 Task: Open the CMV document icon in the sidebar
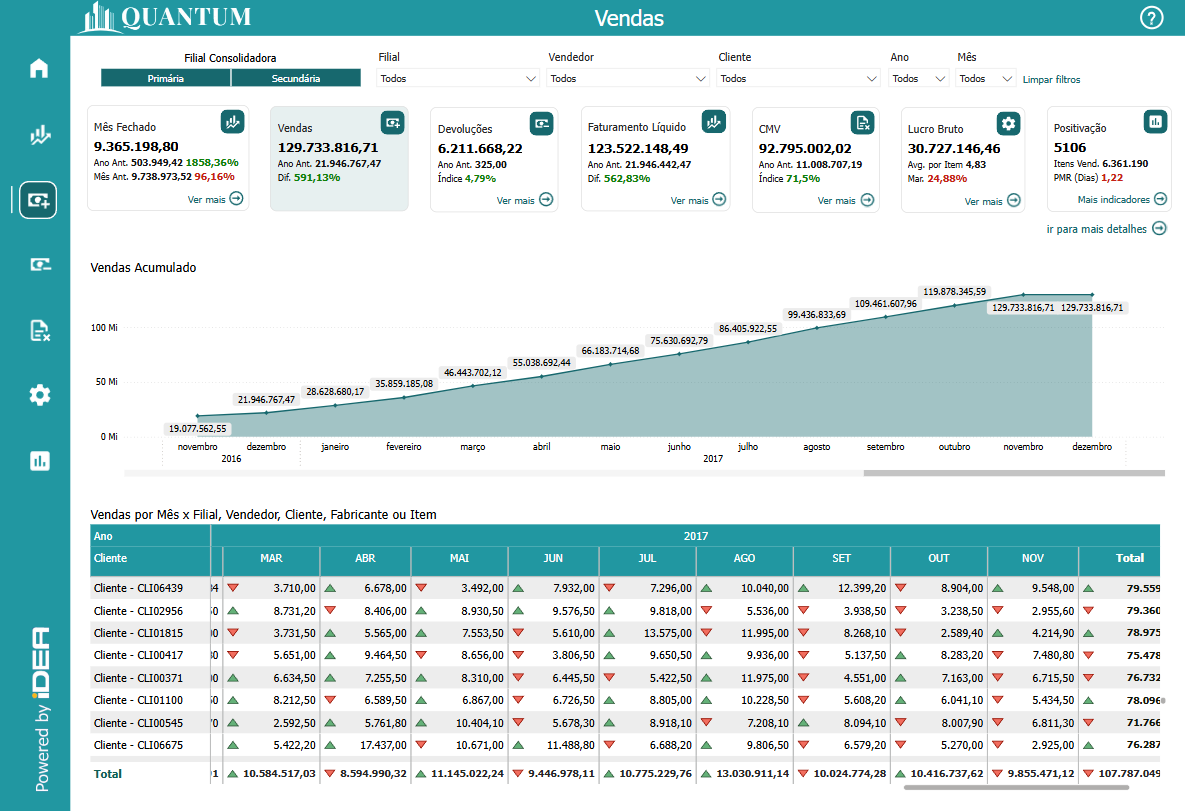coord(39,331)
